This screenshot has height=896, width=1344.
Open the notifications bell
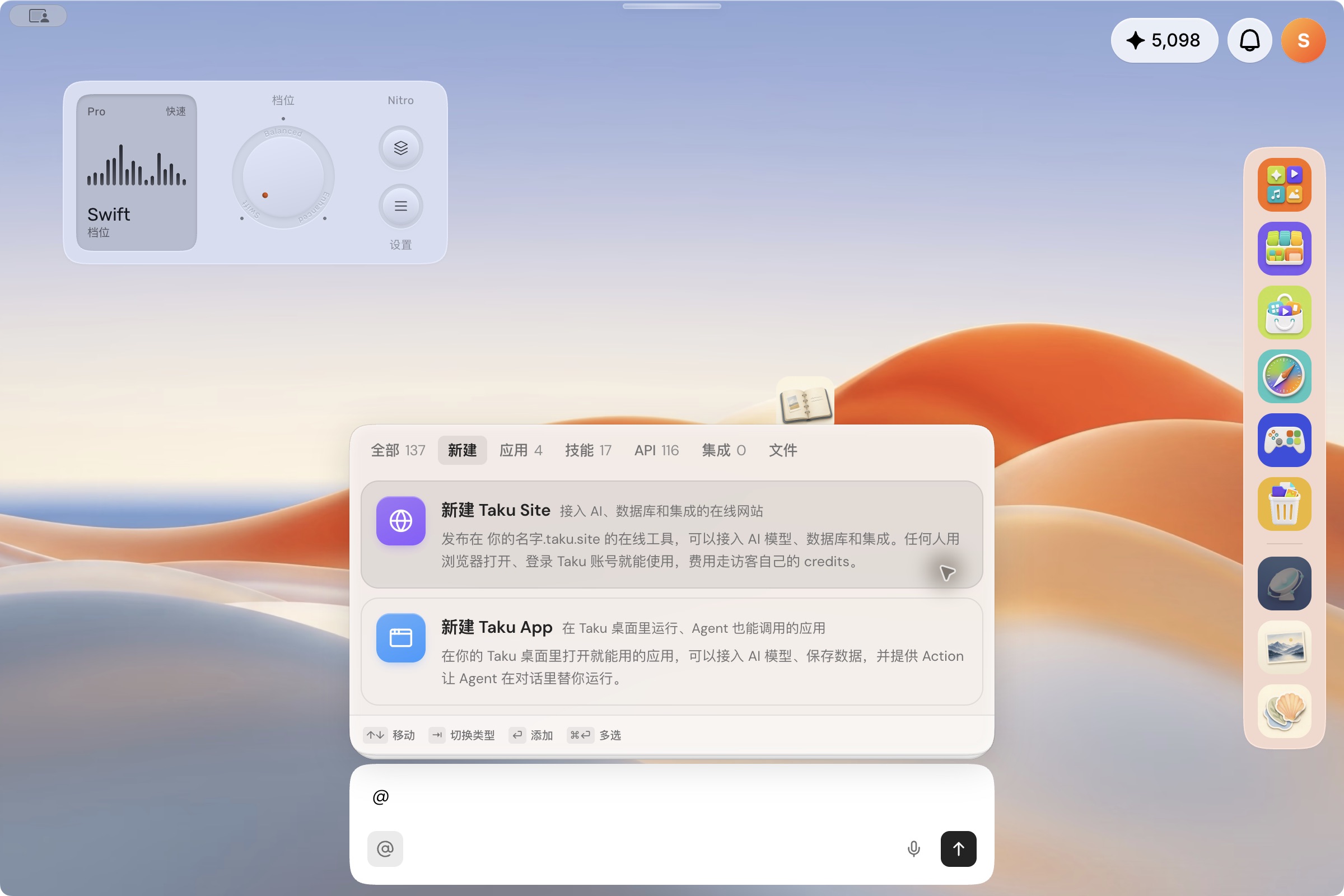(x=1250, y=40)
